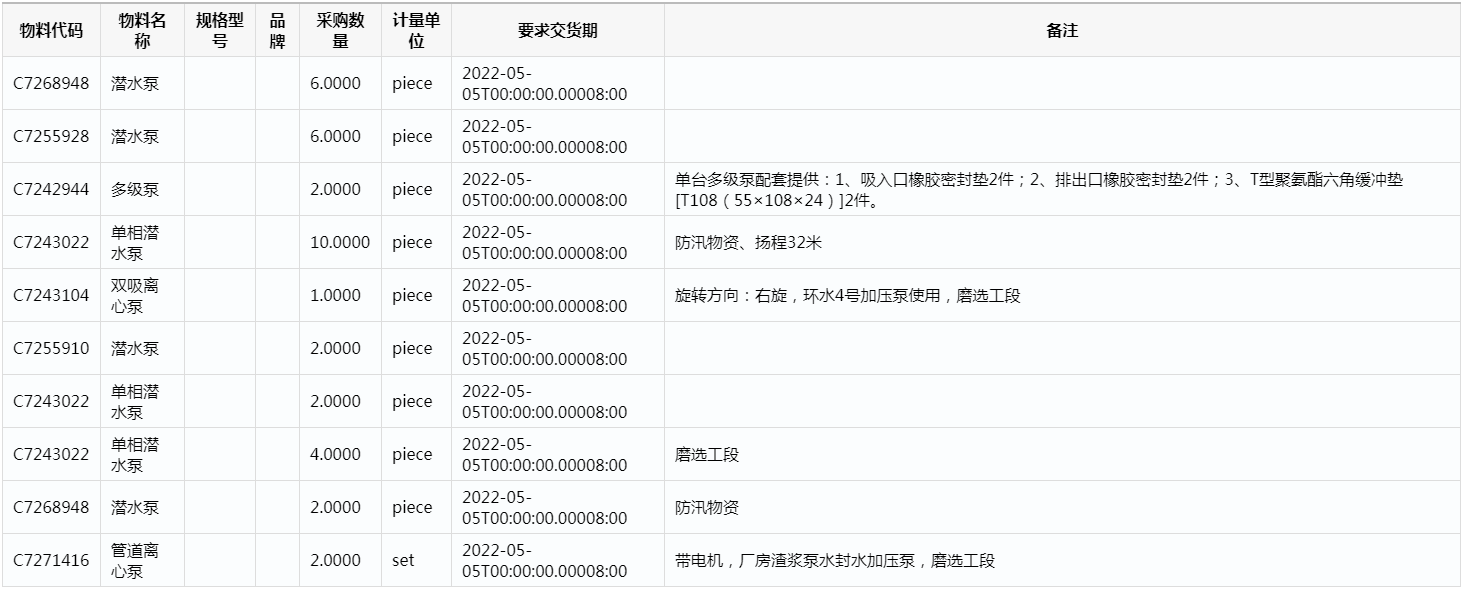
Task: Click the quantity 10.0000 cell
Action: coord(340,242)
